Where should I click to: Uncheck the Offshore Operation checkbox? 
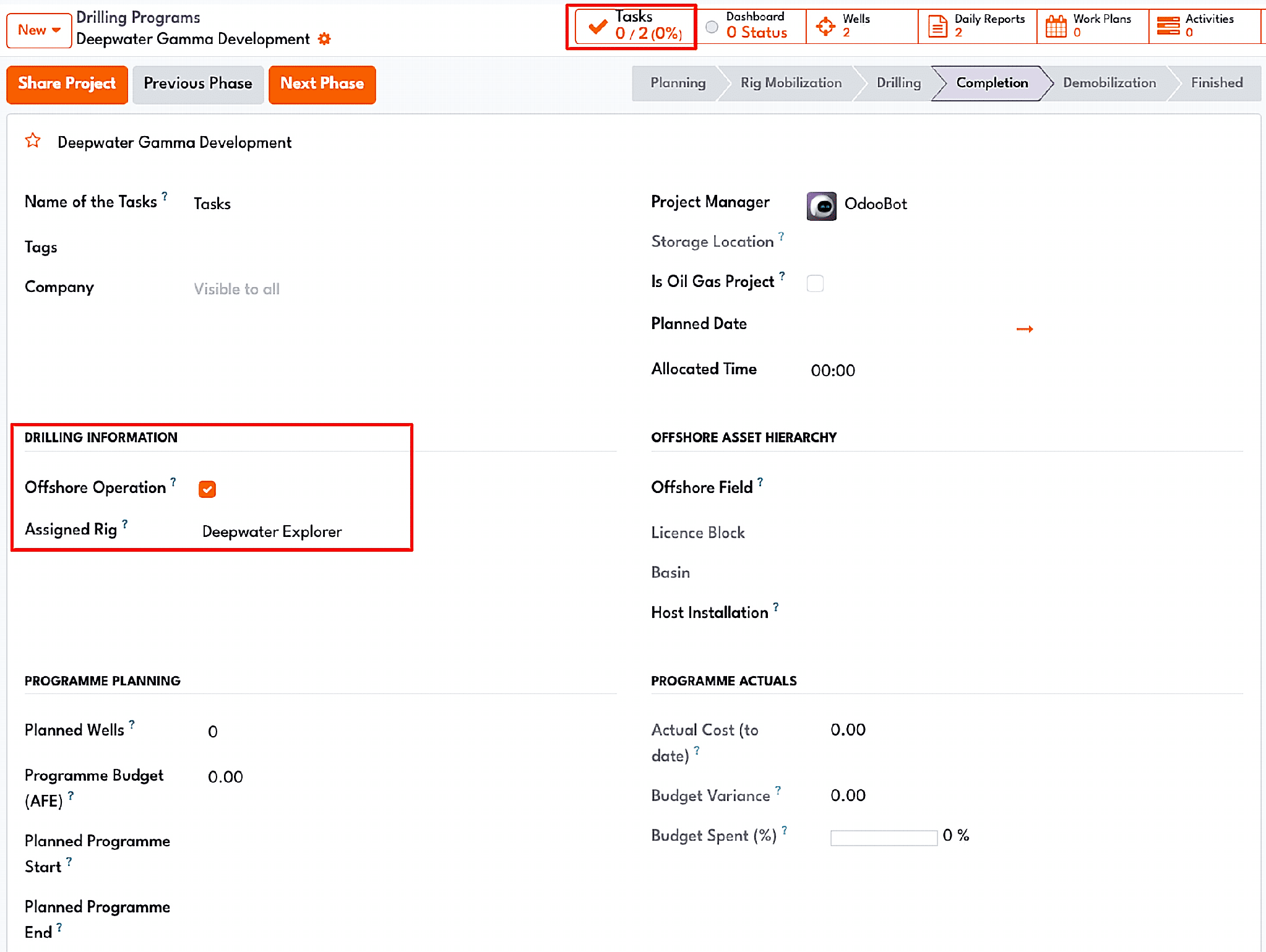click(x=207, y=489)
